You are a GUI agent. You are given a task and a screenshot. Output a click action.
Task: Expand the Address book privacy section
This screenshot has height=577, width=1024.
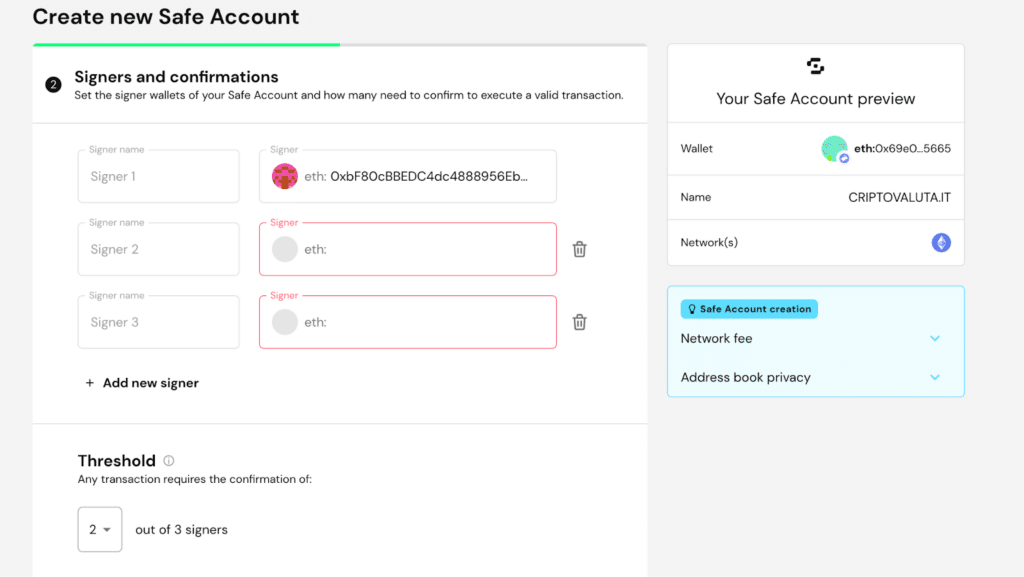tap(816, 377)
